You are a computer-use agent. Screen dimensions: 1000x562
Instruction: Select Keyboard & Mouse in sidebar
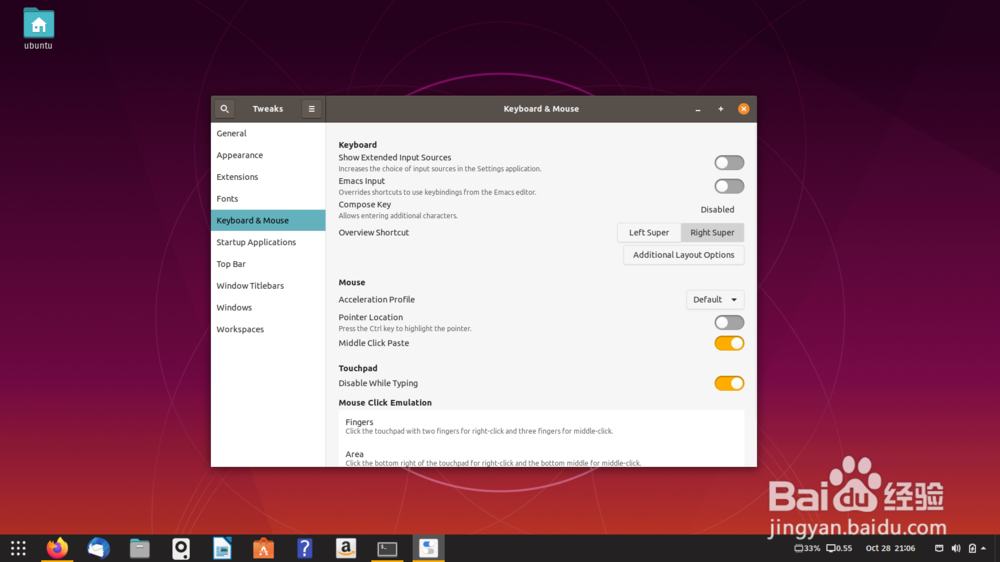coord(268,220)
